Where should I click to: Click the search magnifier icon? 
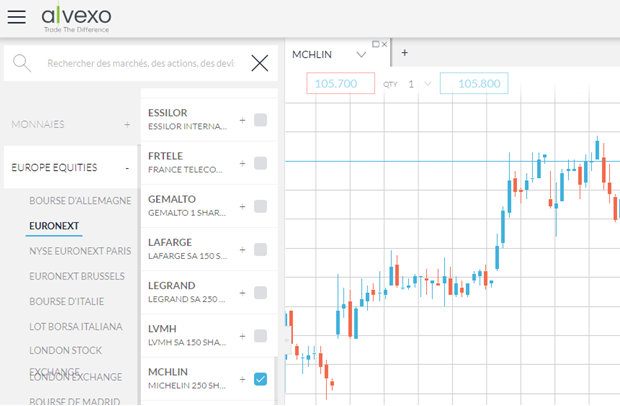click(x=22, y=63)
